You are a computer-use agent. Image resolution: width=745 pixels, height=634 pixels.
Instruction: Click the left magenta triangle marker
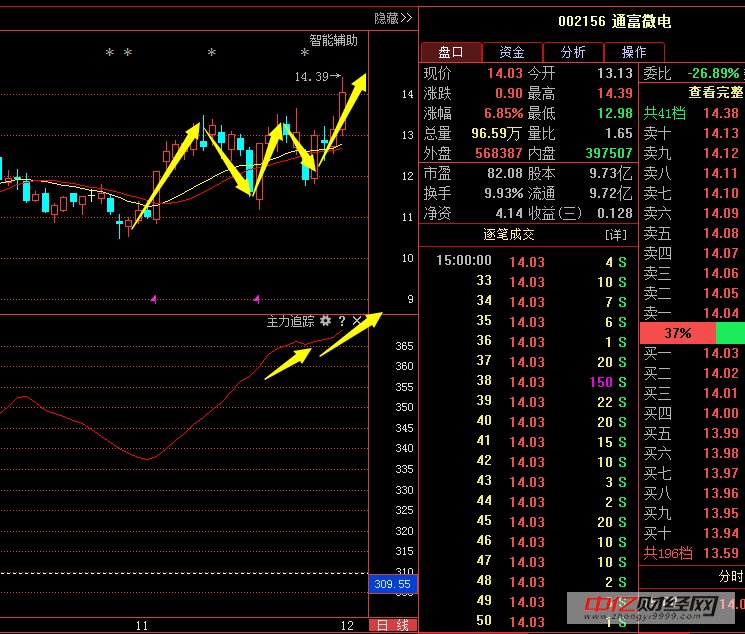point(153,298)
